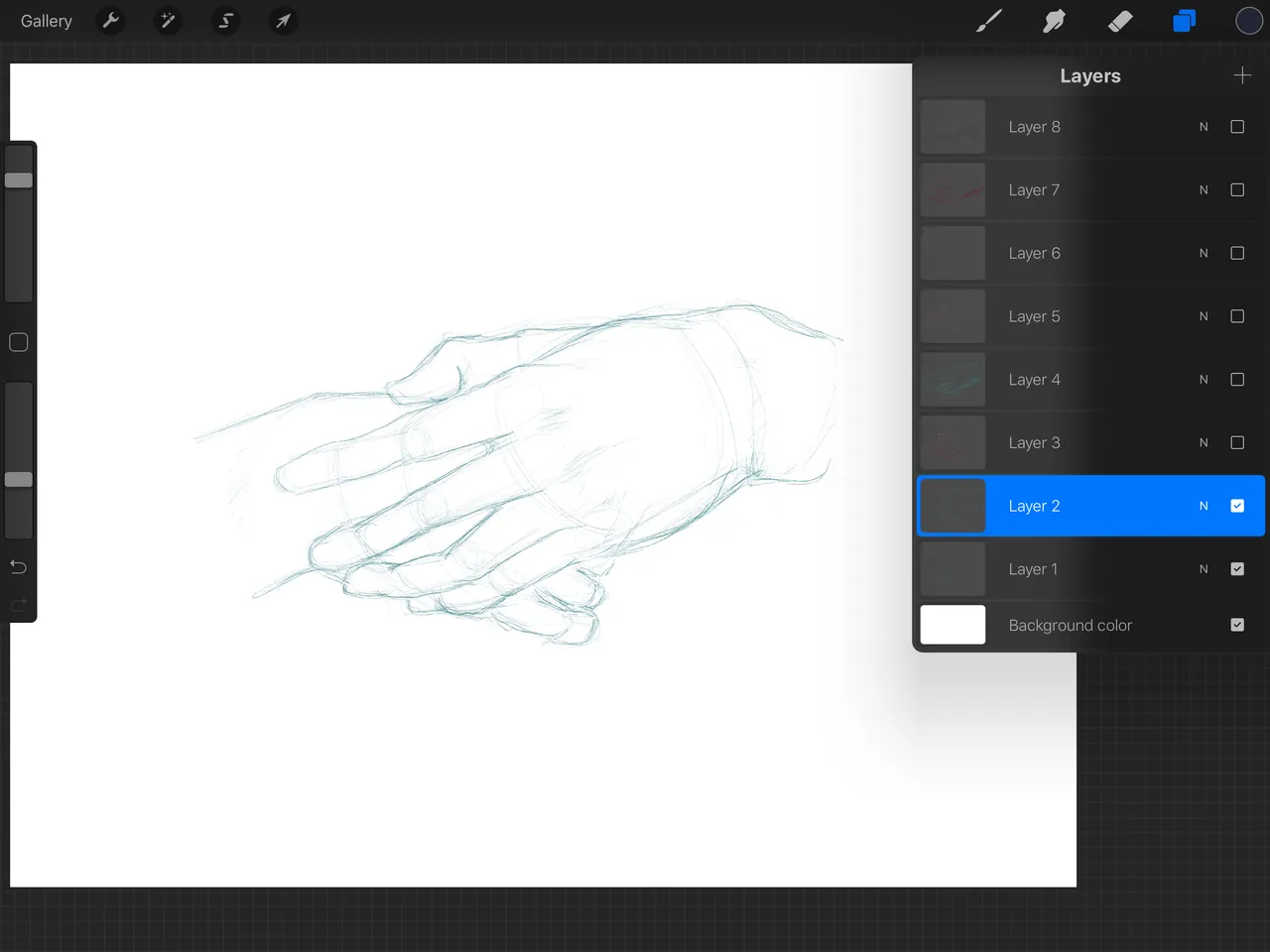Select the Layer 7 thumbnail
Viewport: 1270px width, 952px height.
click(952, 189)
